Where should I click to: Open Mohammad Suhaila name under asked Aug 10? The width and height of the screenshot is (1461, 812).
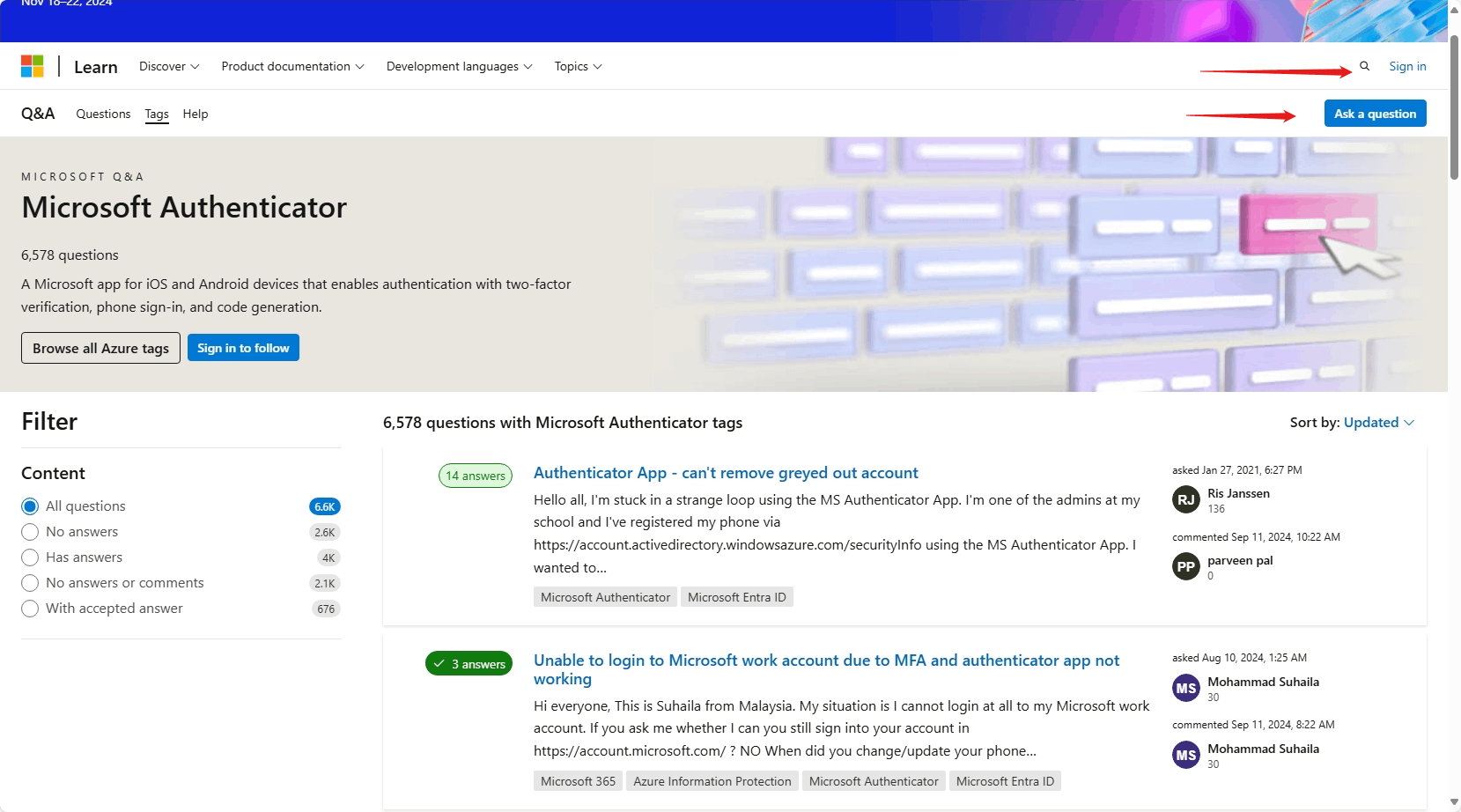pos(1263,682)
